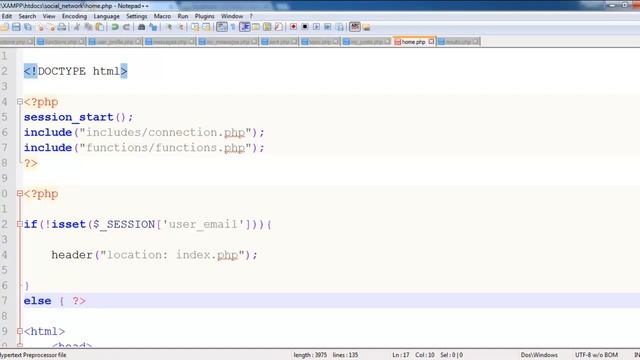Open the User Defined Language icon
Image resolution: width=640 pixels, height=360 pixels.
pos(256,27)
